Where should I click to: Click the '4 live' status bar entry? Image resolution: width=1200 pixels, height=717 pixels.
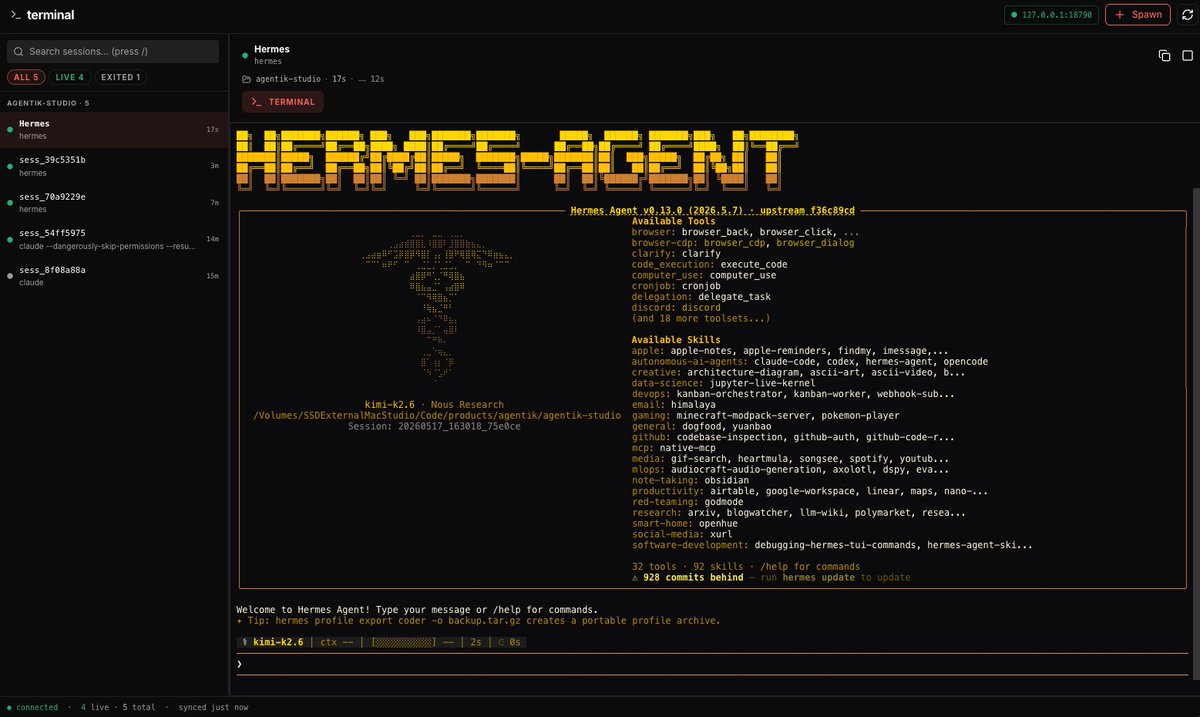pos(97,707)
